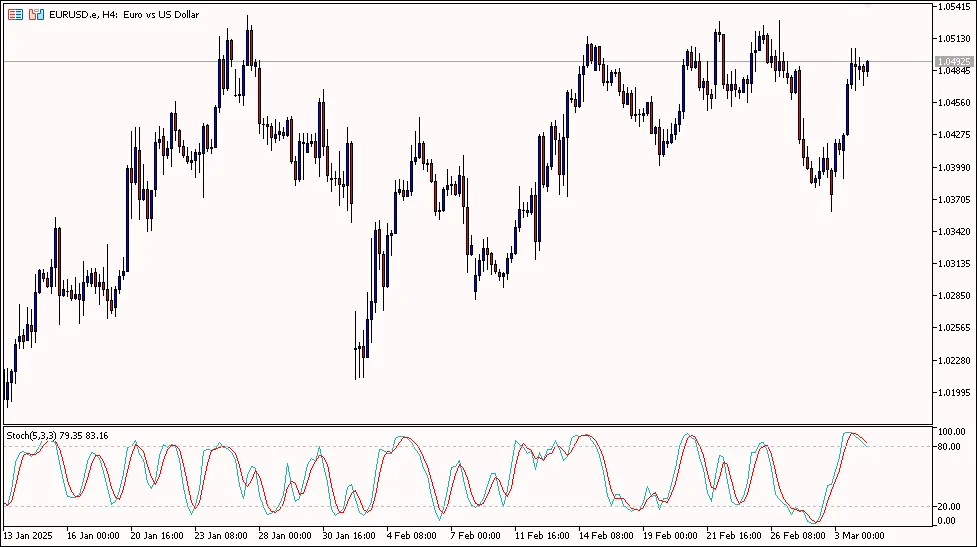Click the 20.00 stochastic level label
The image size is (977, 547).
point(949,507)
